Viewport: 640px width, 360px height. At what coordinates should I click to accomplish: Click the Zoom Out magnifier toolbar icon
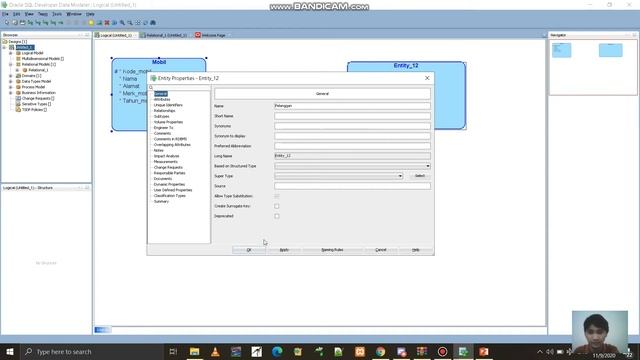point(130,23)
